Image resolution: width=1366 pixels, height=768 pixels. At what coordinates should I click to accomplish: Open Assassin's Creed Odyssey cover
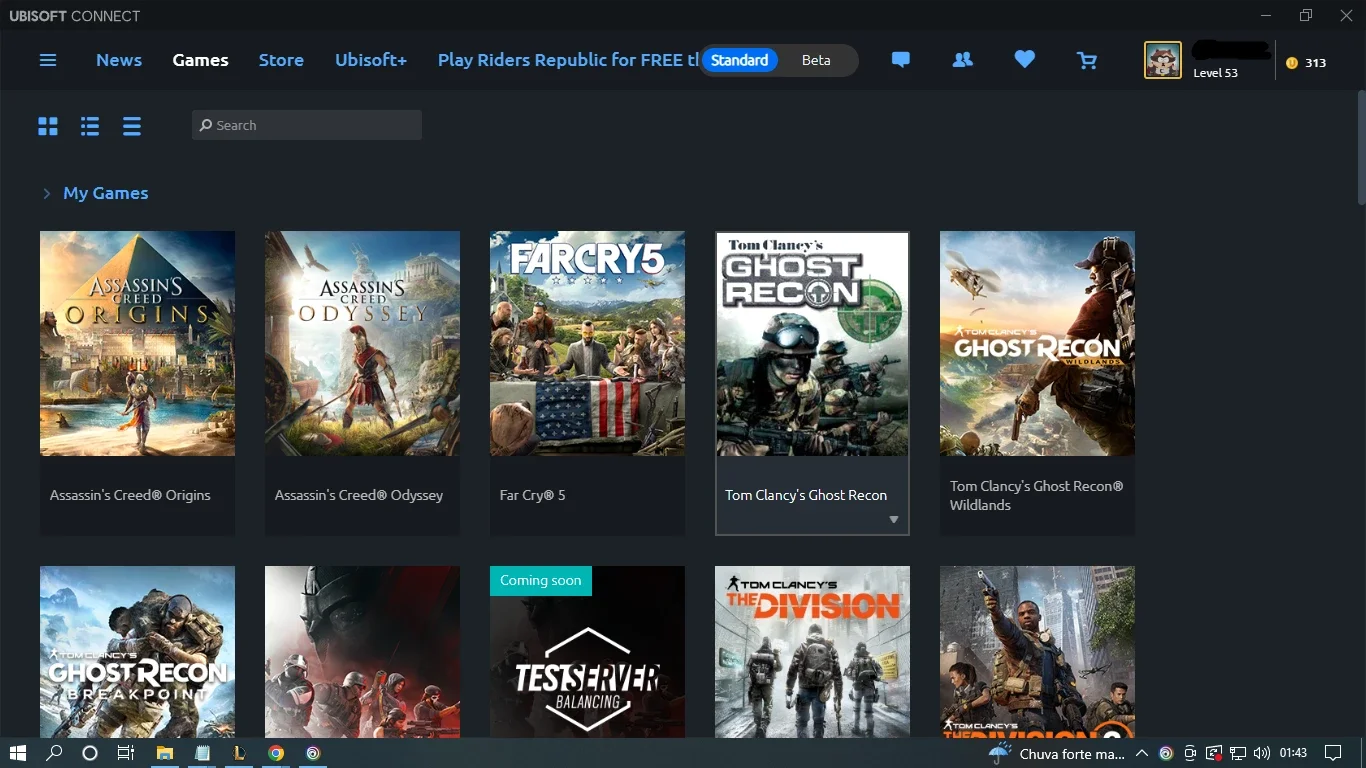coord(362,344)
